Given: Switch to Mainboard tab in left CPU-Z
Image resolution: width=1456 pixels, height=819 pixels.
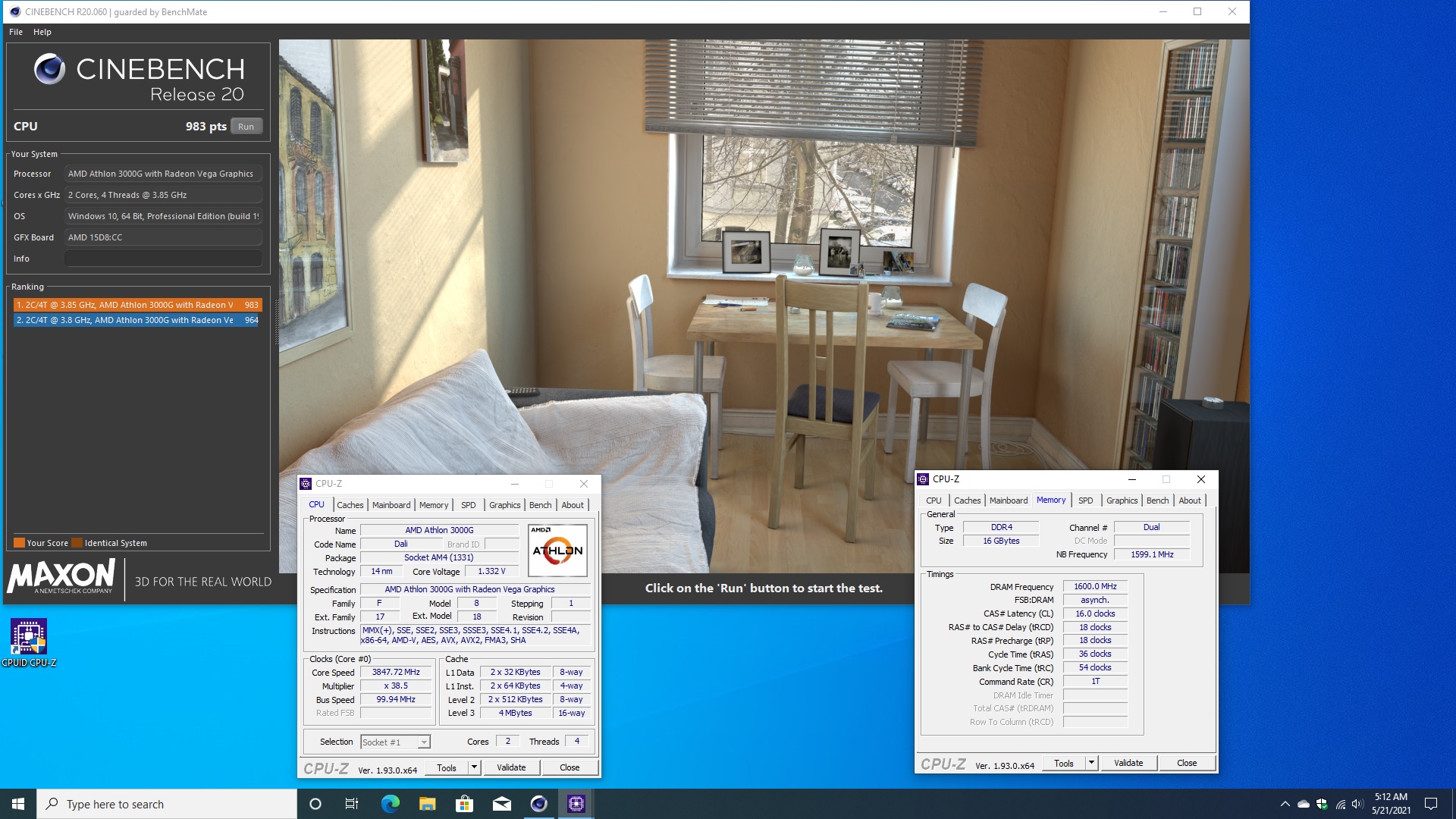Looking at the screenshot, I should click(x=391, y=505).
